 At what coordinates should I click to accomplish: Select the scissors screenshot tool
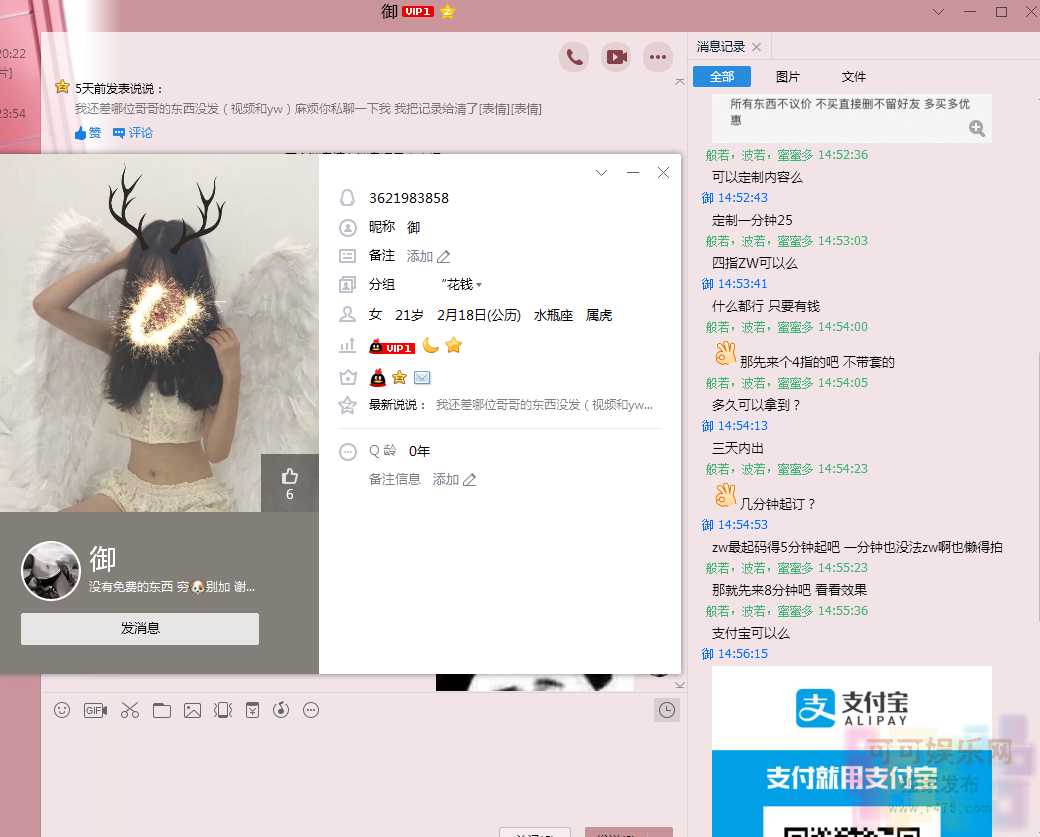pos(130,710)
